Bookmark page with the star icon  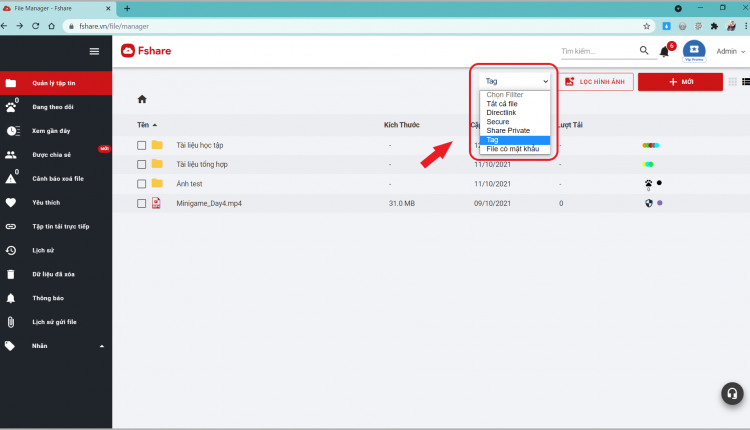click(x=646, y=26)
